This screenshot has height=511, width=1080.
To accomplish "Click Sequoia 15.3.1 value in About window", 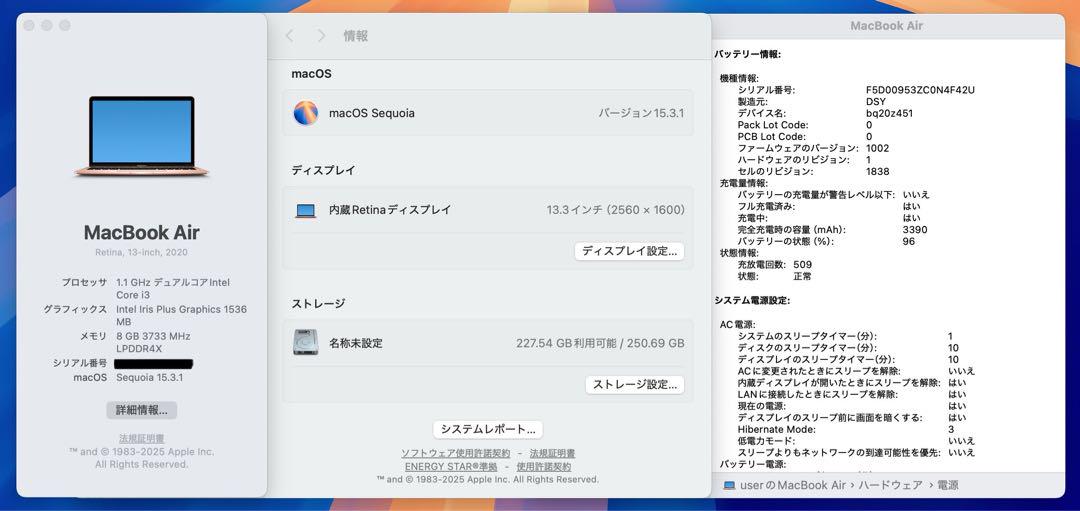I will coord(149,377).
